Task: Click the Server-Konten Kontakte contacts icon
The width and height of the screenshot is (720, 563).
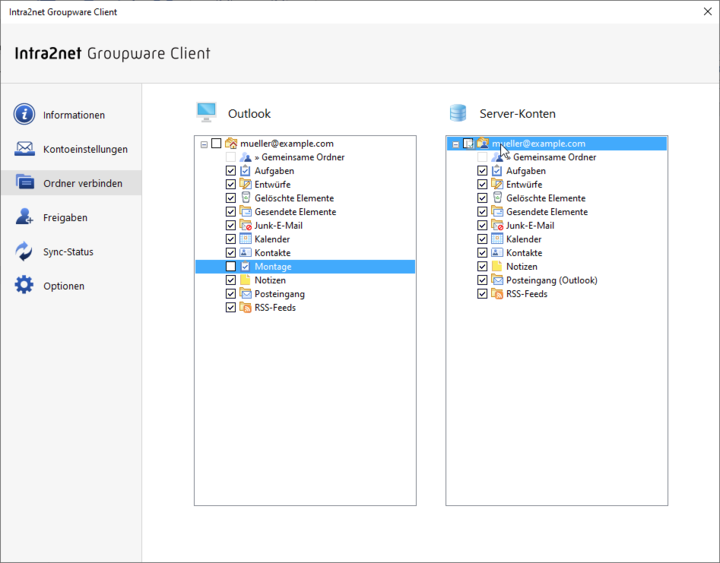Action: [x=497, y=253]
